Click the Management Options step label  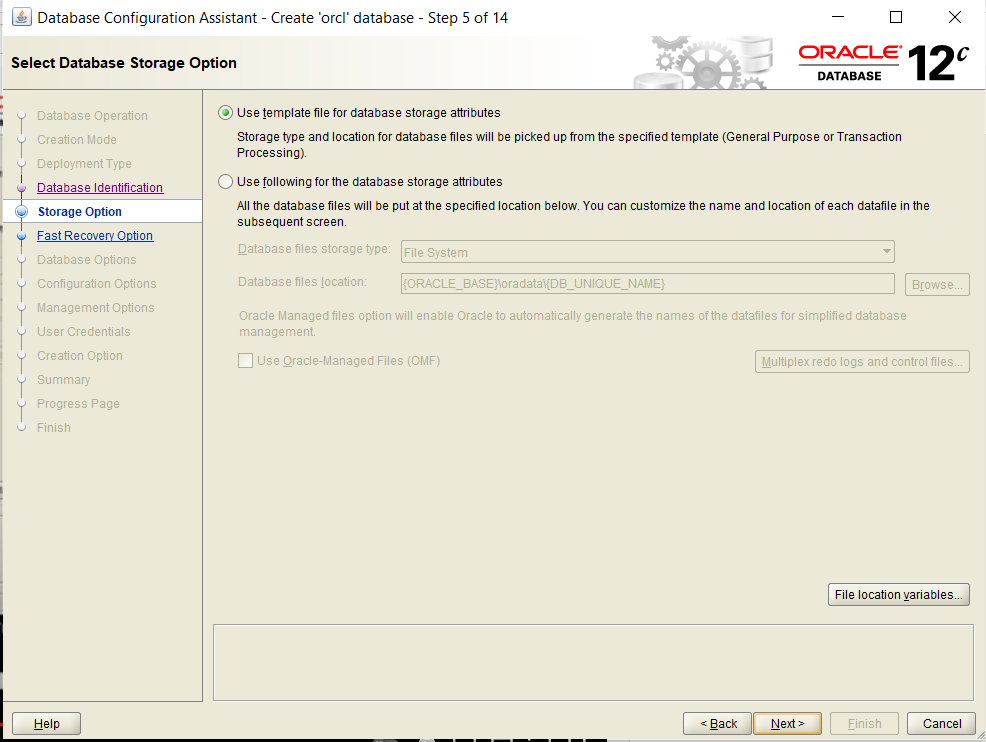[x=96, y=307]
